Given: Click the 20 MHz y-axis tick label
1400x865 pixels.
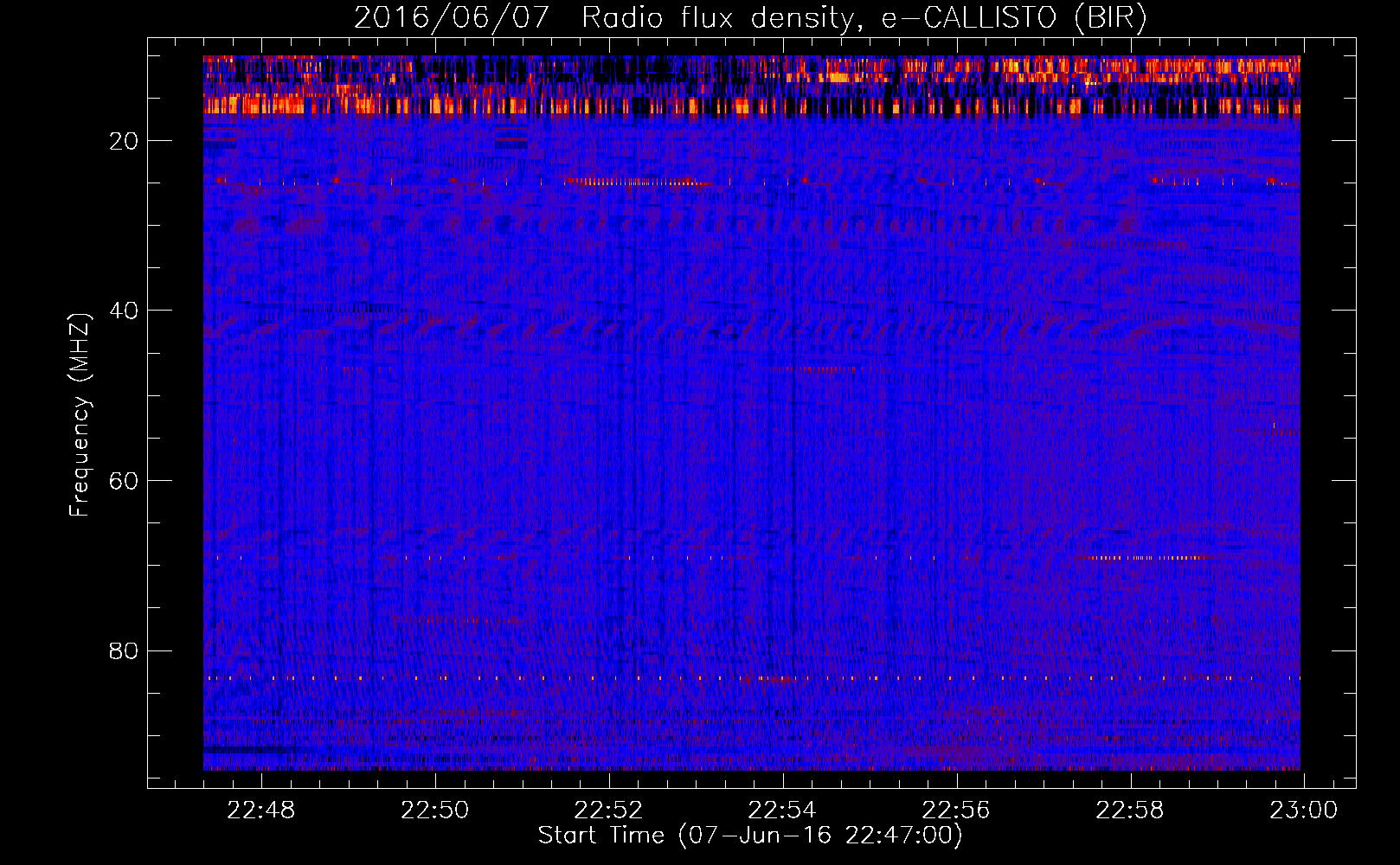Looking at the screenshot, I should 124,141.
